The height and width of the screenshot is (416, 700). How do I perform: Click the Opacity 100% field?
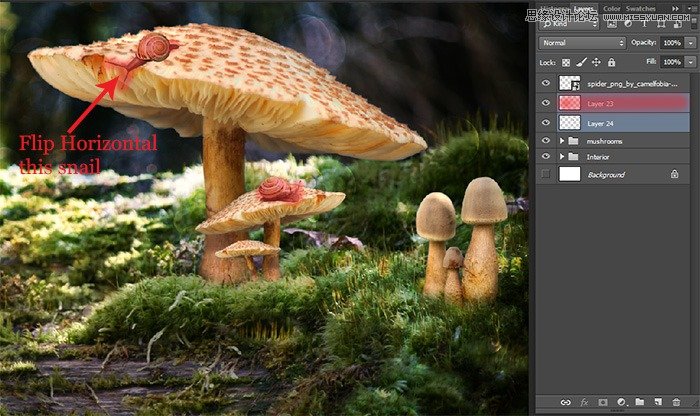(x=672, y=43)
